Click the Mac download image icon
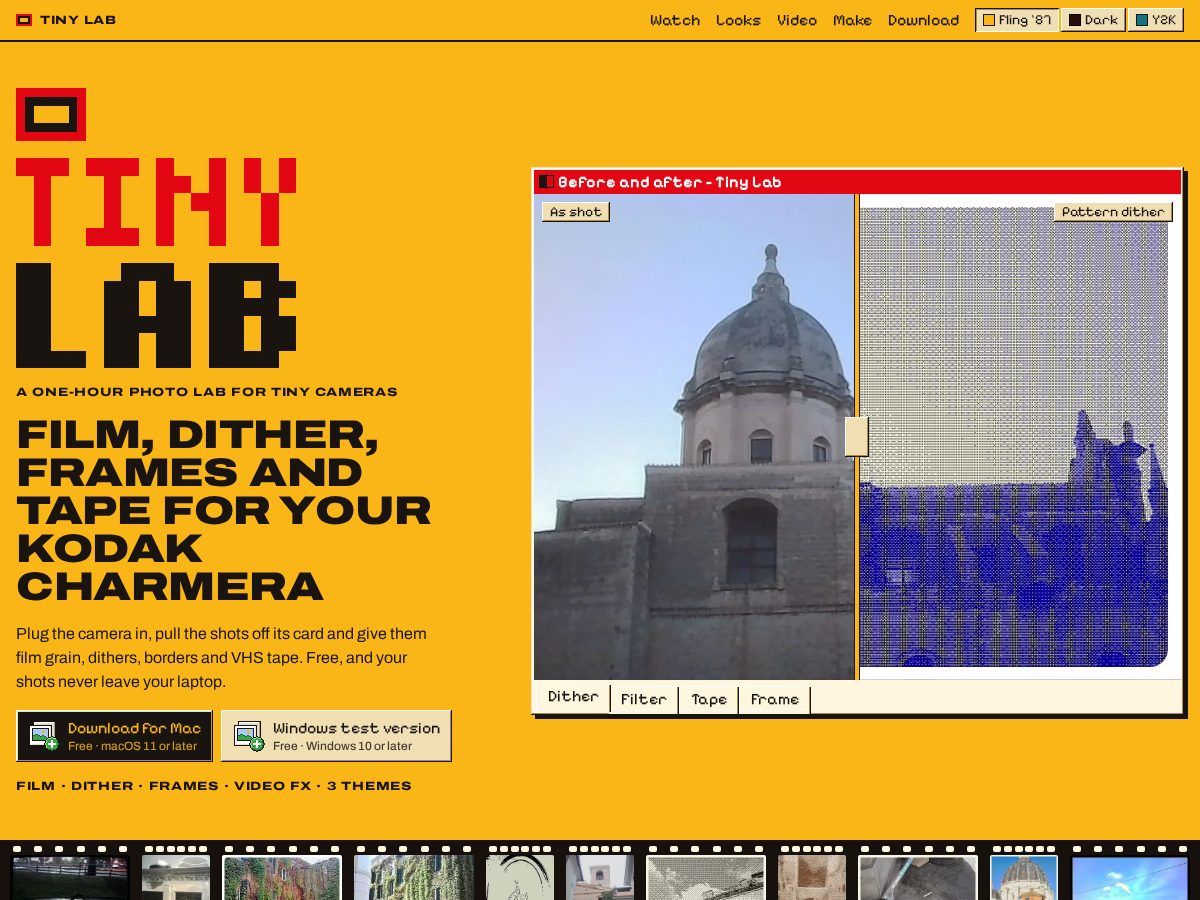This screenshot has width=1200, height=900. tap(44, 736)
